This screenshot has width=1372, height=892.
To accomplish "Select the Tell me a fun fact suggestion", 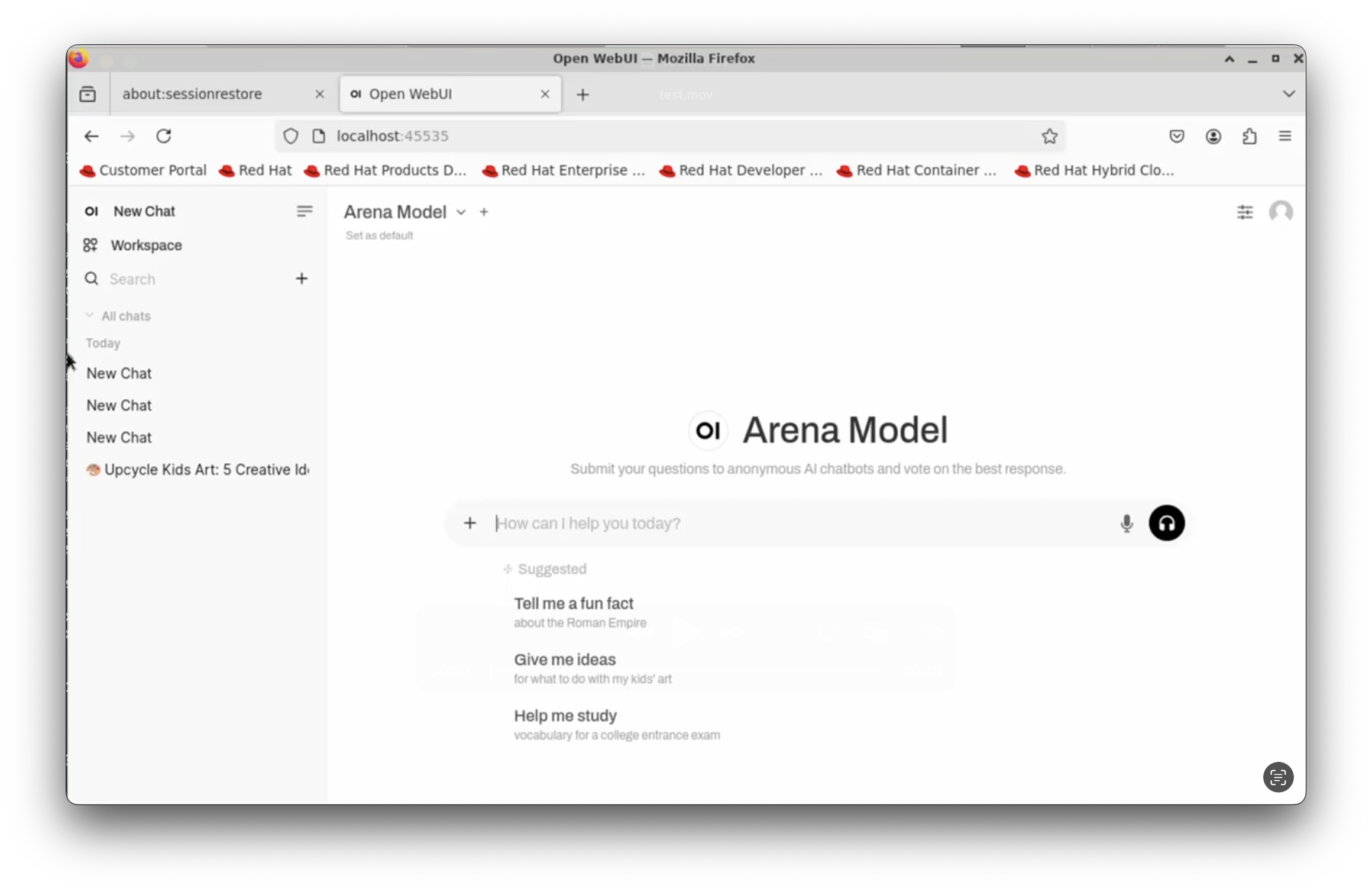I will (x=573, y=603).
